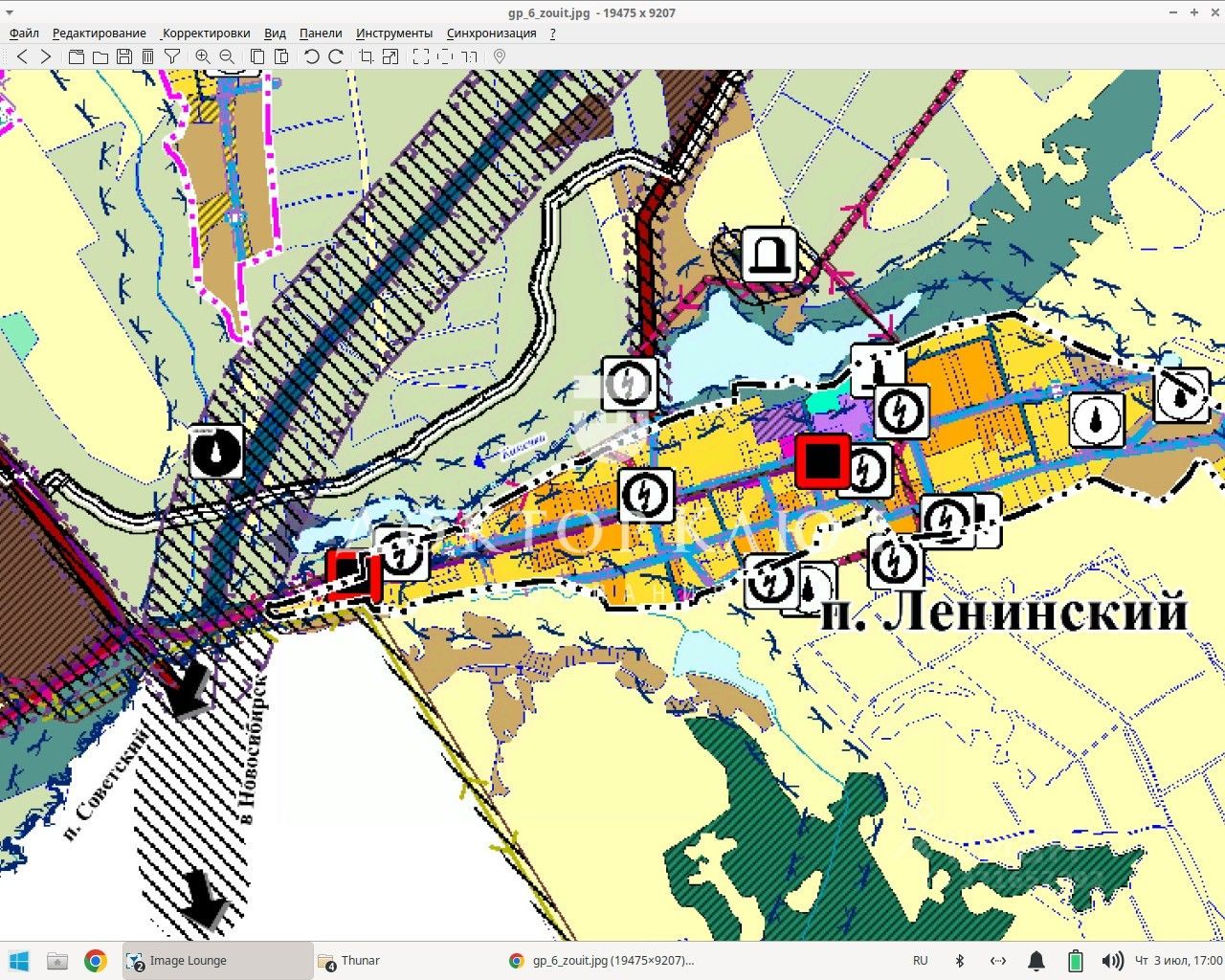Open the Файл menu

(24, 33)
